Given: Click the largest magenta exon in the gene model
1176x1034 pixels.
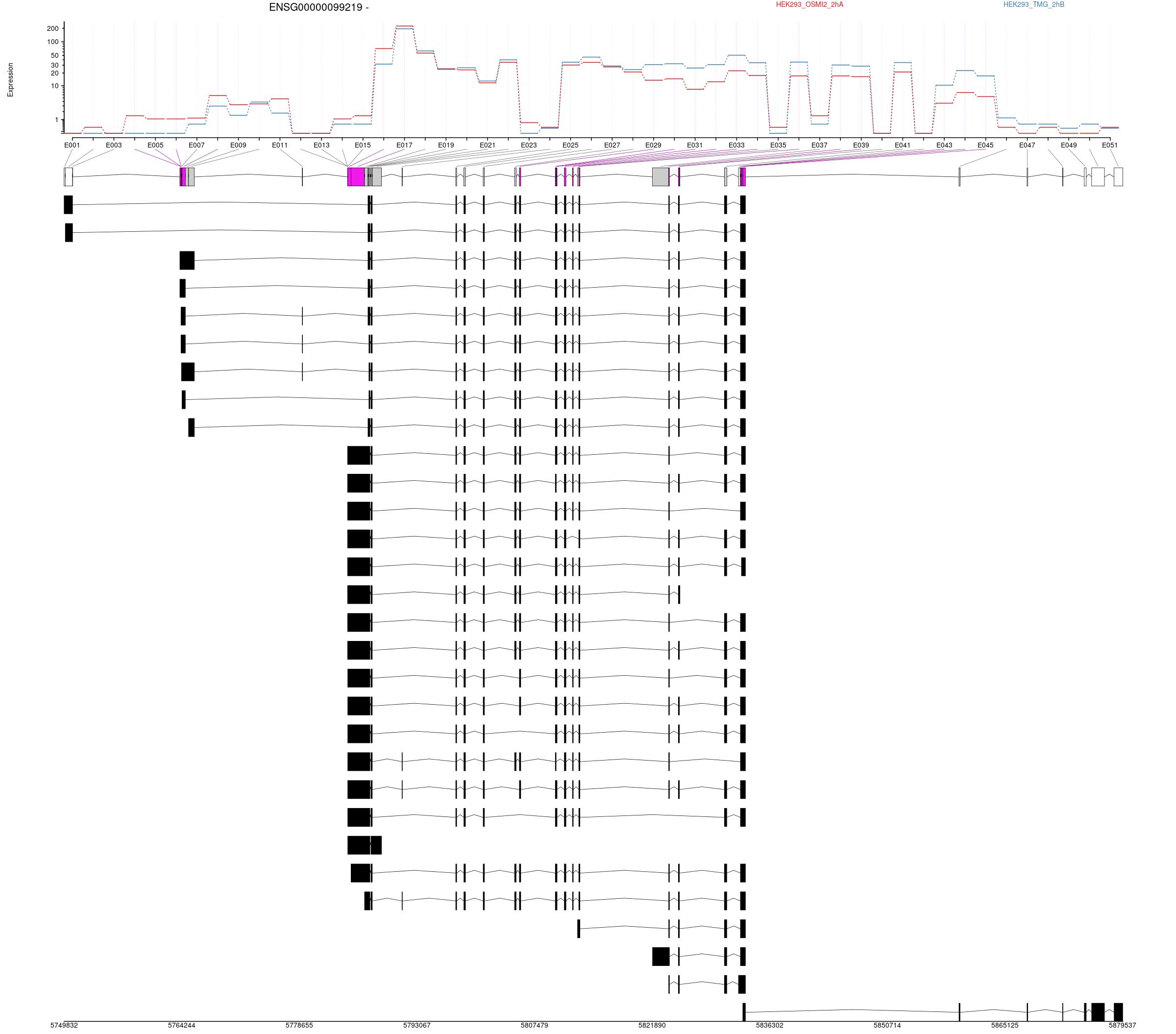Looking at the screenshot, I should pos(357,176).
